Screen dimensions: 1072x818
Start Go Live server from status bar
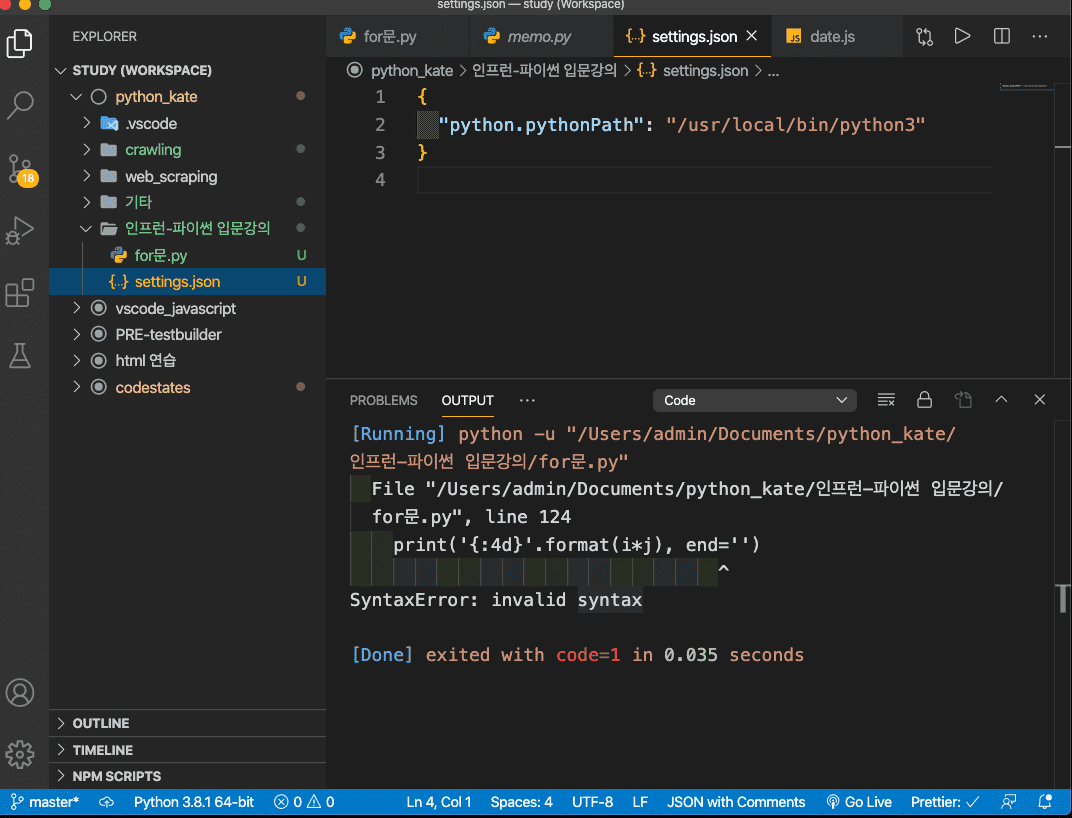coord(858,802)
